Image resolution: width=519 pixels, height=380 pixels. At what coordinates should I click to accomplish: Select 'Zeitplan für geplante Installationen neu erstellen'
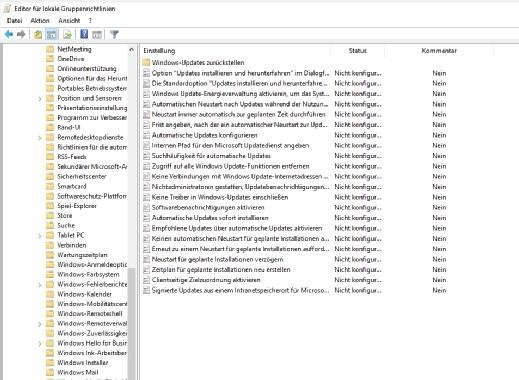click(221, 269)
